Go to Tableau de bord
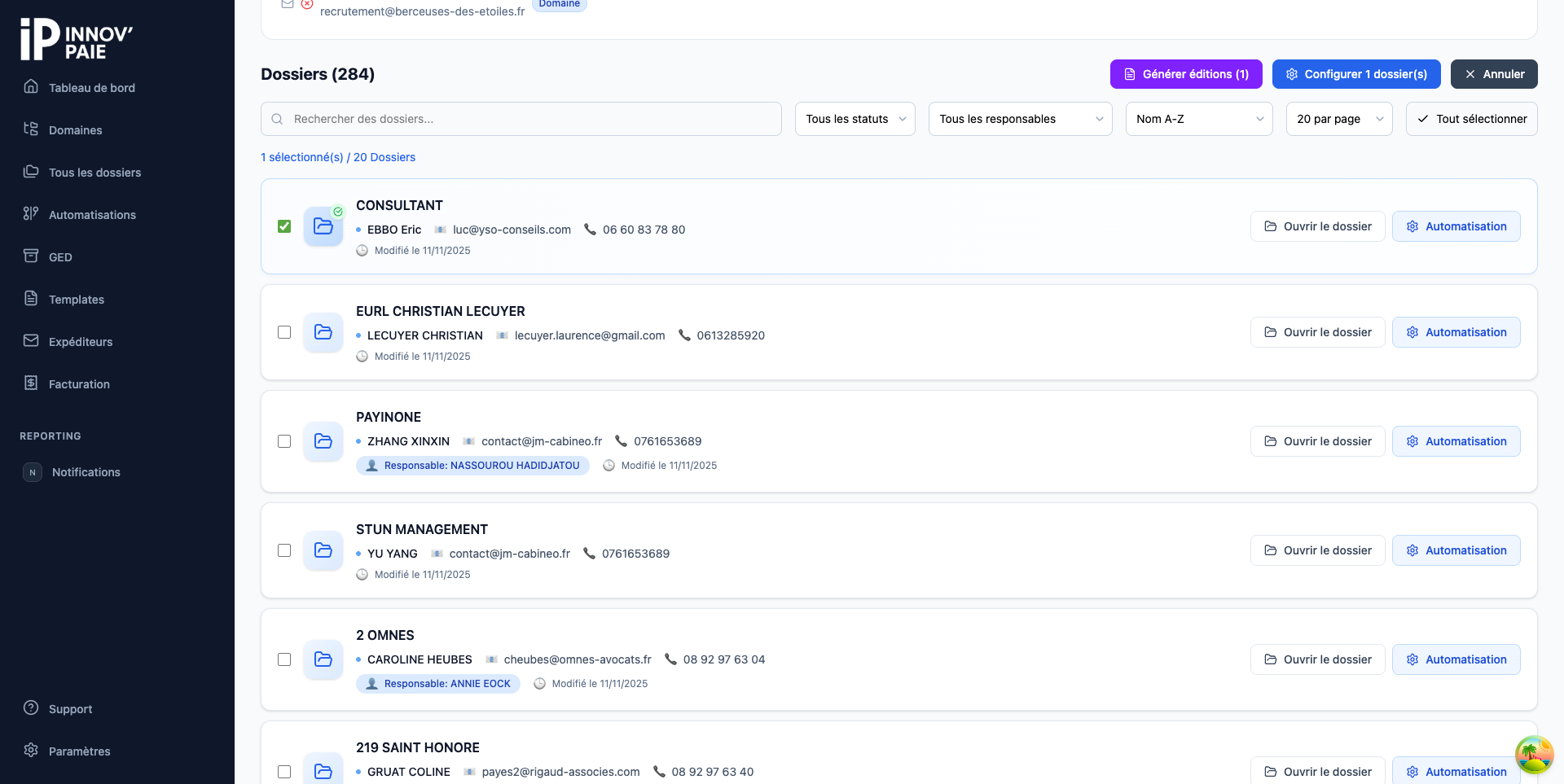The height and width of the screenshot is (784, 1564). [91, 88]
